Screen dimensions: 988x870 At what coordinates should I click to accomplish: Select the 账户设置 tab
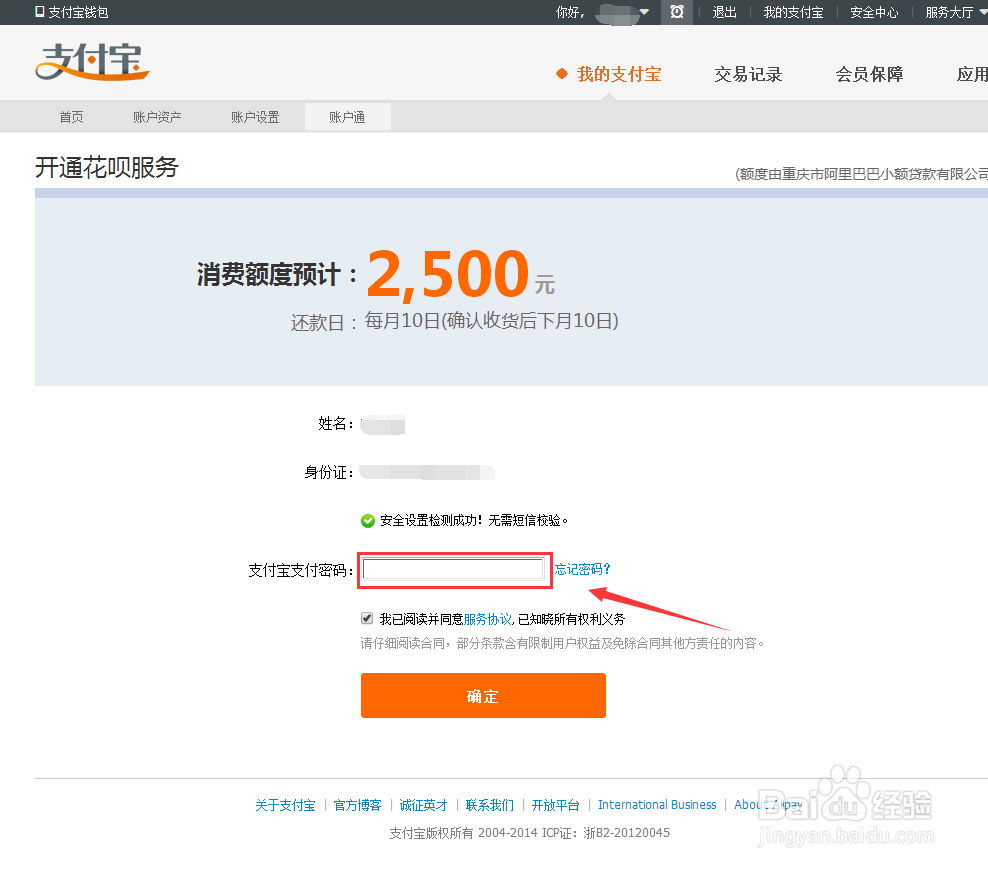pos(254,116)
